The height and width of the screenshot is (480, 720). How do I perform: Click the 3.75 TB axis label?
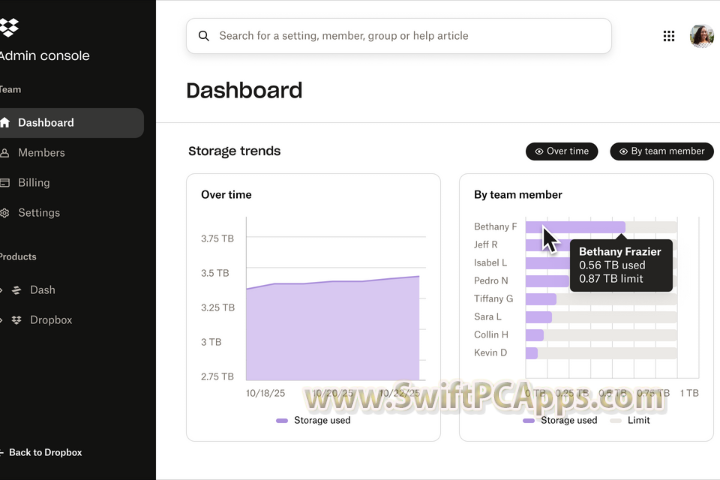pyautogui.click(x=217, y=238)
